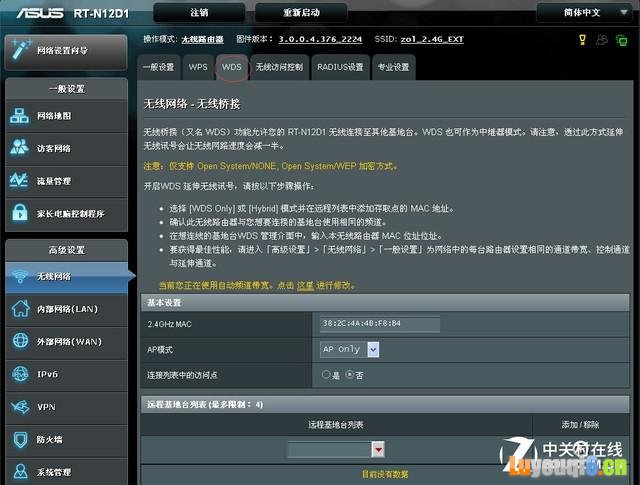This screenshot has width=640, height=485.
Task: Click the guest network people icon
Action: coord(19,147)
